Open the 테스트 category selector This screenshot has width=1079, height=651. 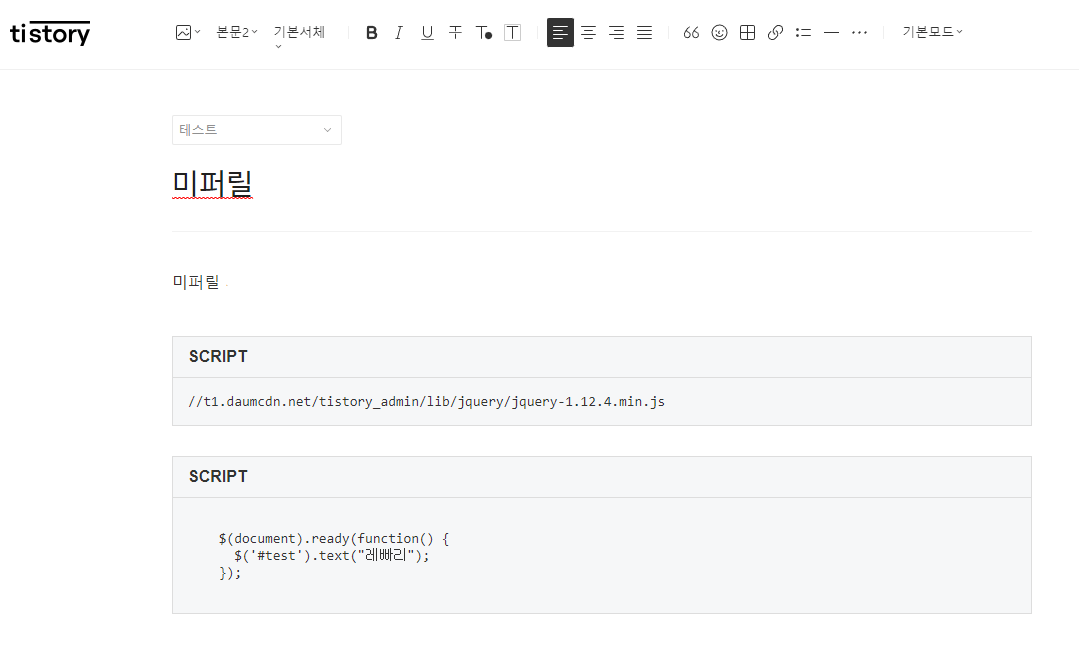coord(256,130)
